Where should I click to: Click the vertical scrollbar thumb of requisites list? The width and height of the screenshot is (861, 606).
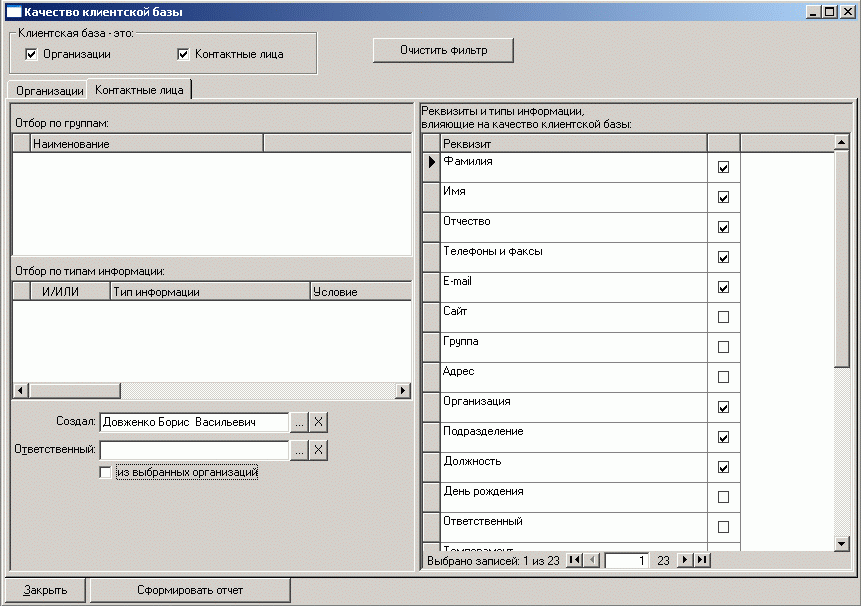click(x=841, y=259)
